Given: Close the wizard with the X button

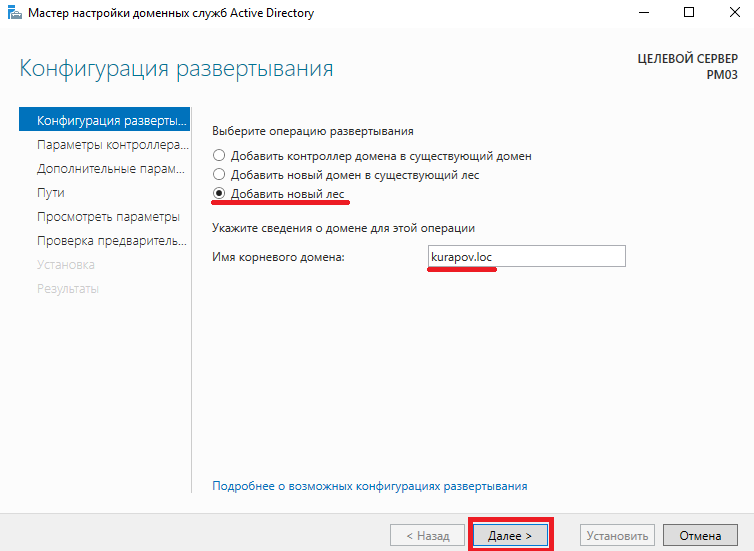Looking at the screenshot, I should pyautogui.click(x=734, y=13).
